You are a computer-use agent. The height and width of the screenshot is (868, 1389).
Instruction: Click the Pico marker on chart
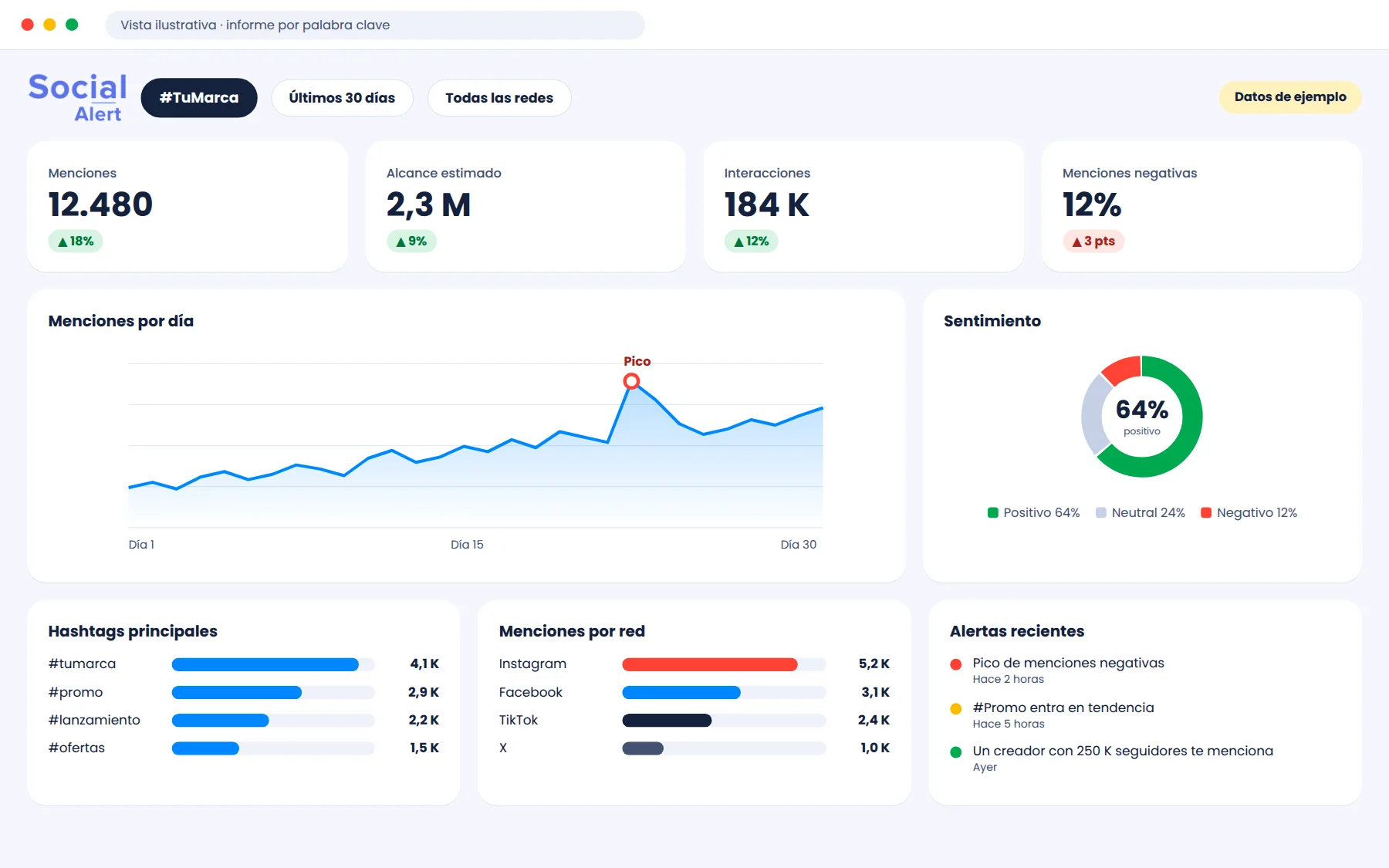(x=631, y=381)
